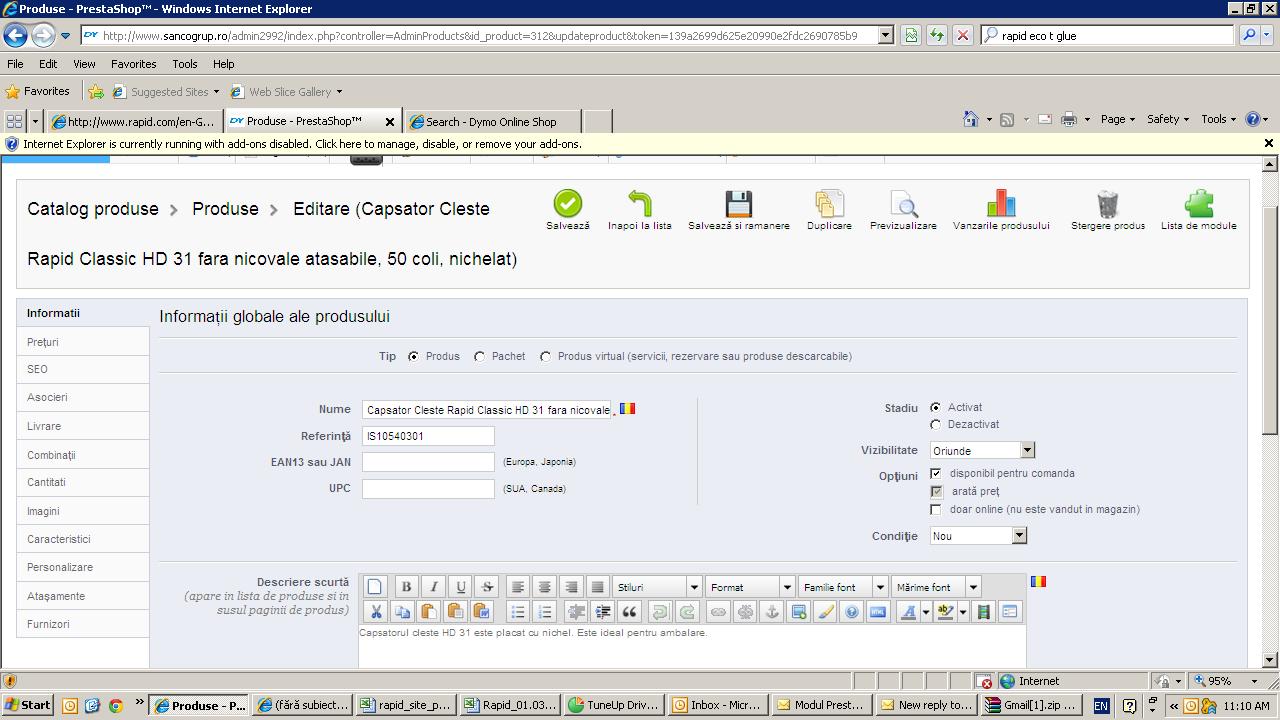Align text left in editor

point(517,587)
